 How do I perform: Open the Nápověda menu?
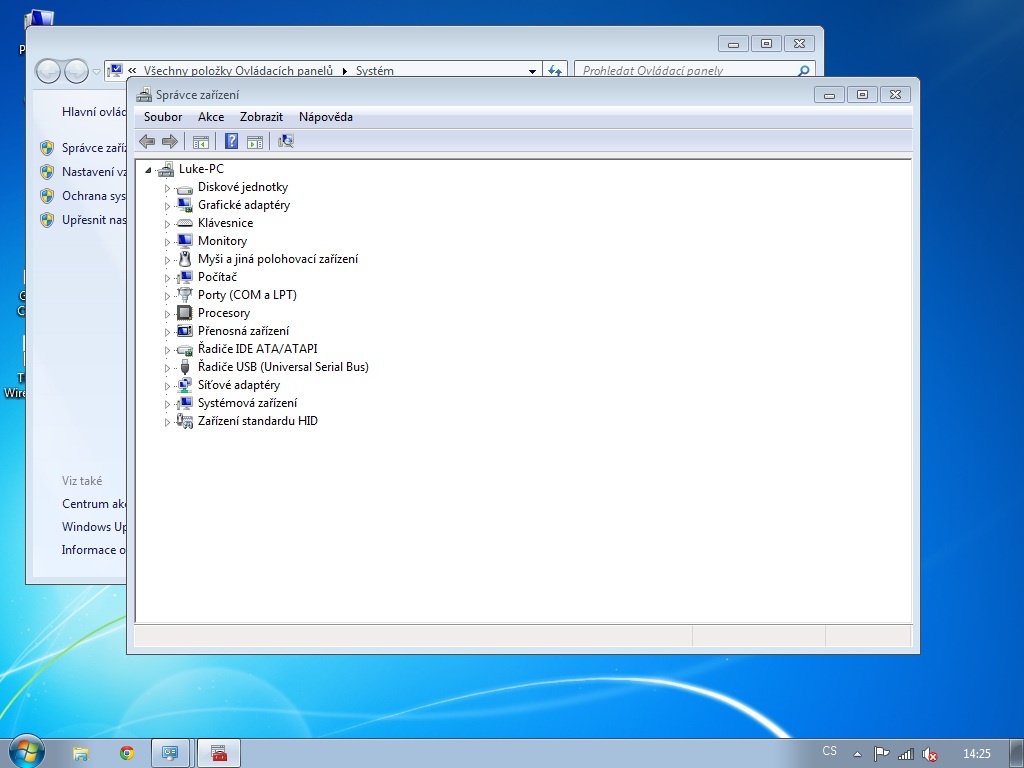326,117
